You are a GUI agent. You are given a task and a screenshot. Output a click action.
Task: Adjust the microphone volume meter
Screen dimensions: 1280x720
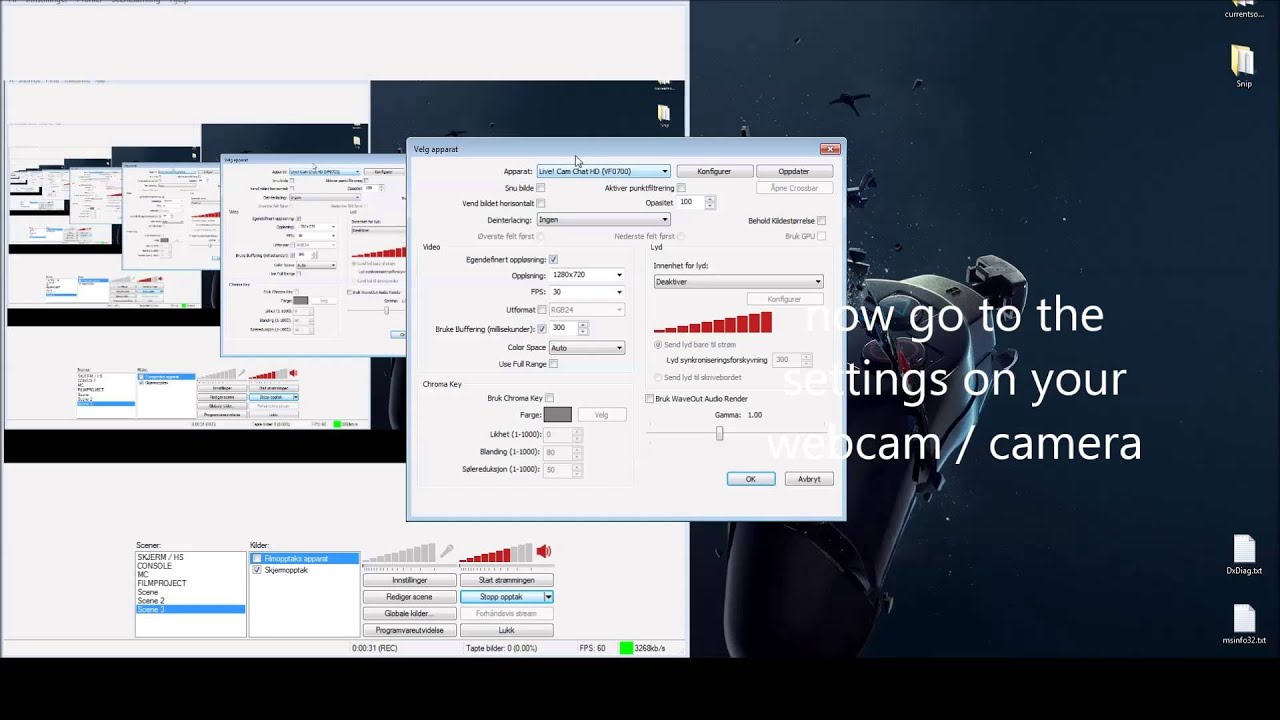pos(399,553)
